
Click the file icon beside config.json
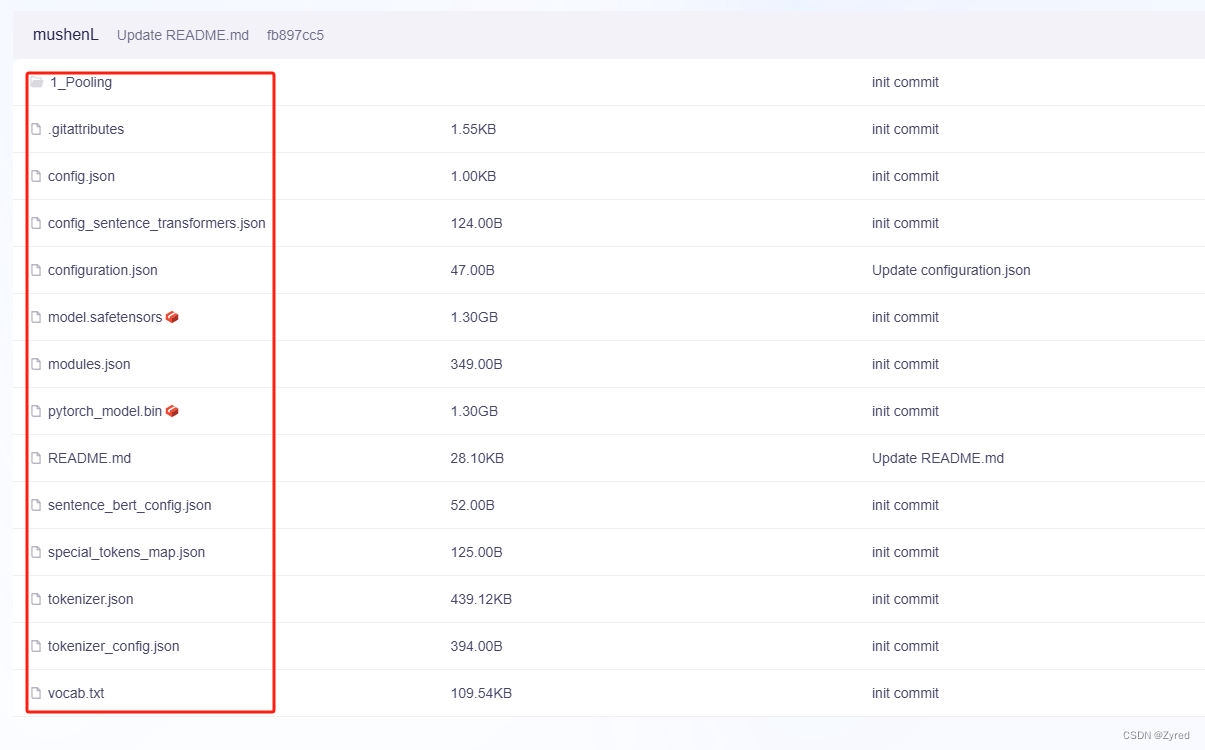37,176
